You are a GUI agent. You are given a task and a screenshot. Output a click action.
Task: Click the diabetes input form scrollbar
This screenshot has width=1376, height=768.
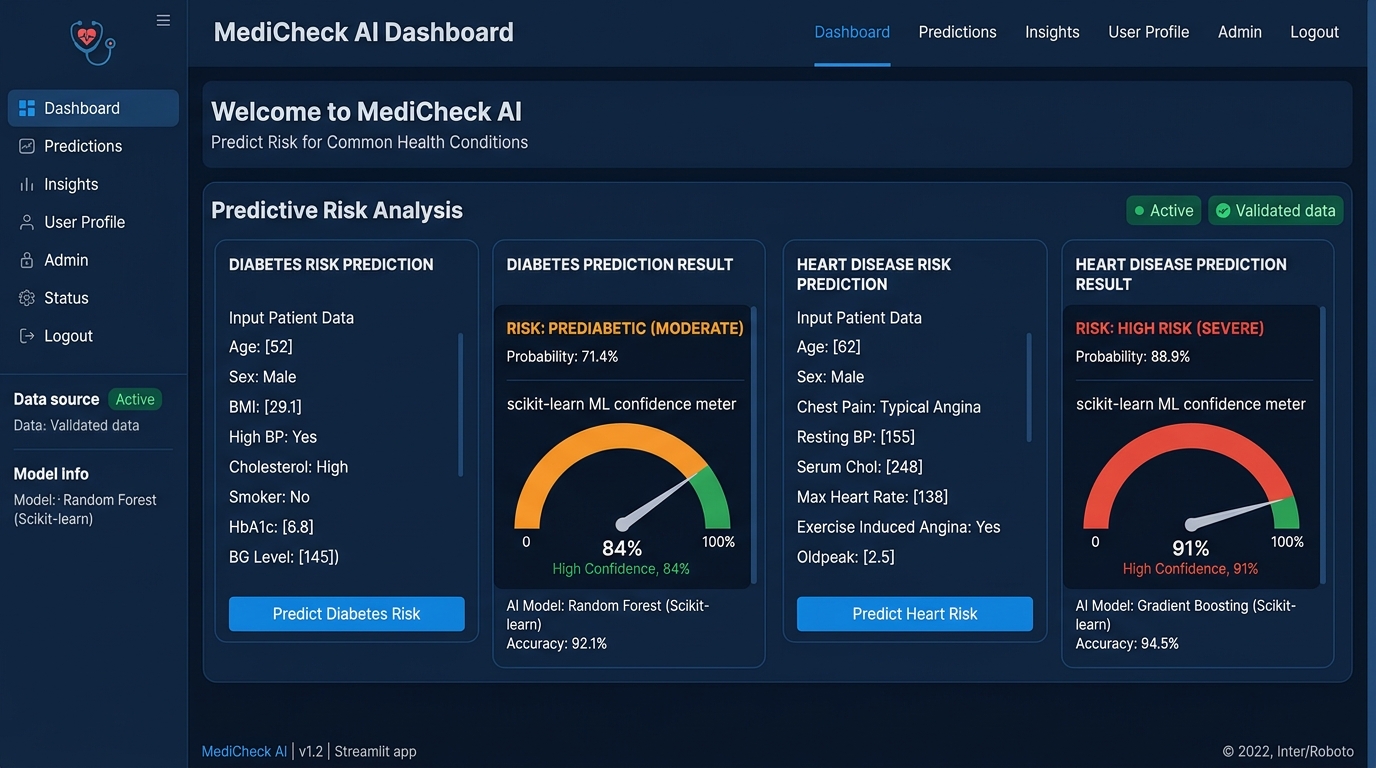(460, 405)
